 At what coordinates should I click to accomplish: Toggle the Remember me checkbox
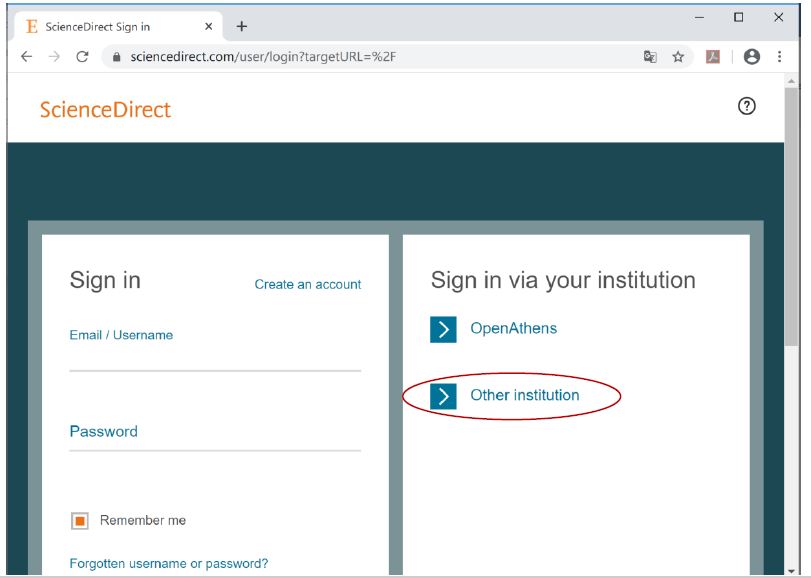(80, 521)
